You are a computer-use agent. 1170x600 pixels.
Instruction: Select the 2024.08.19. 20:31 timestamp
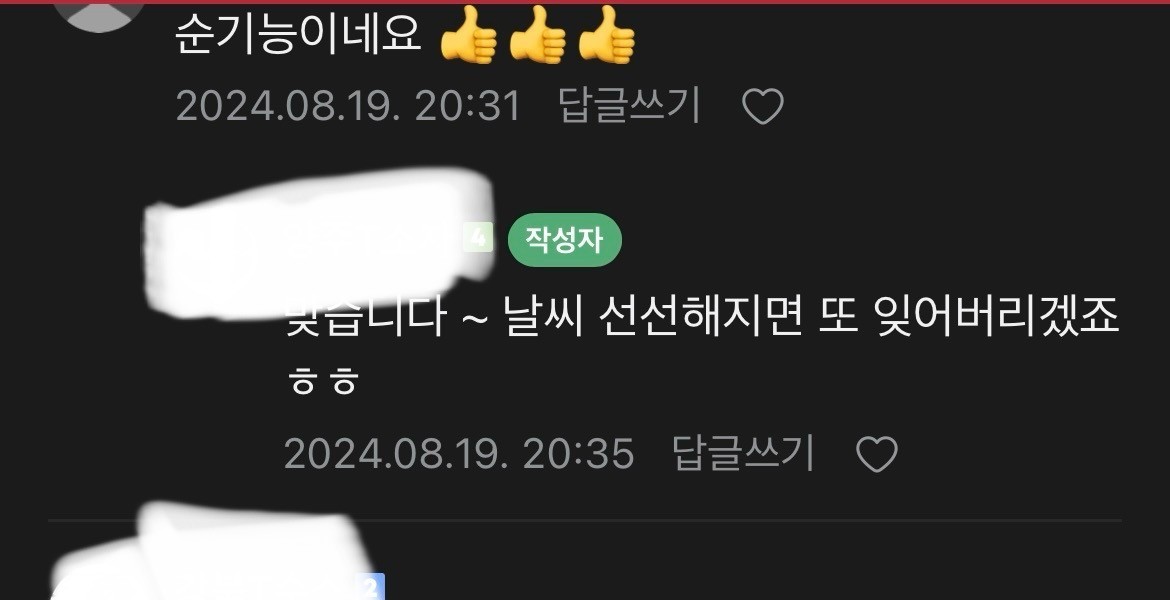pos(348,106)
